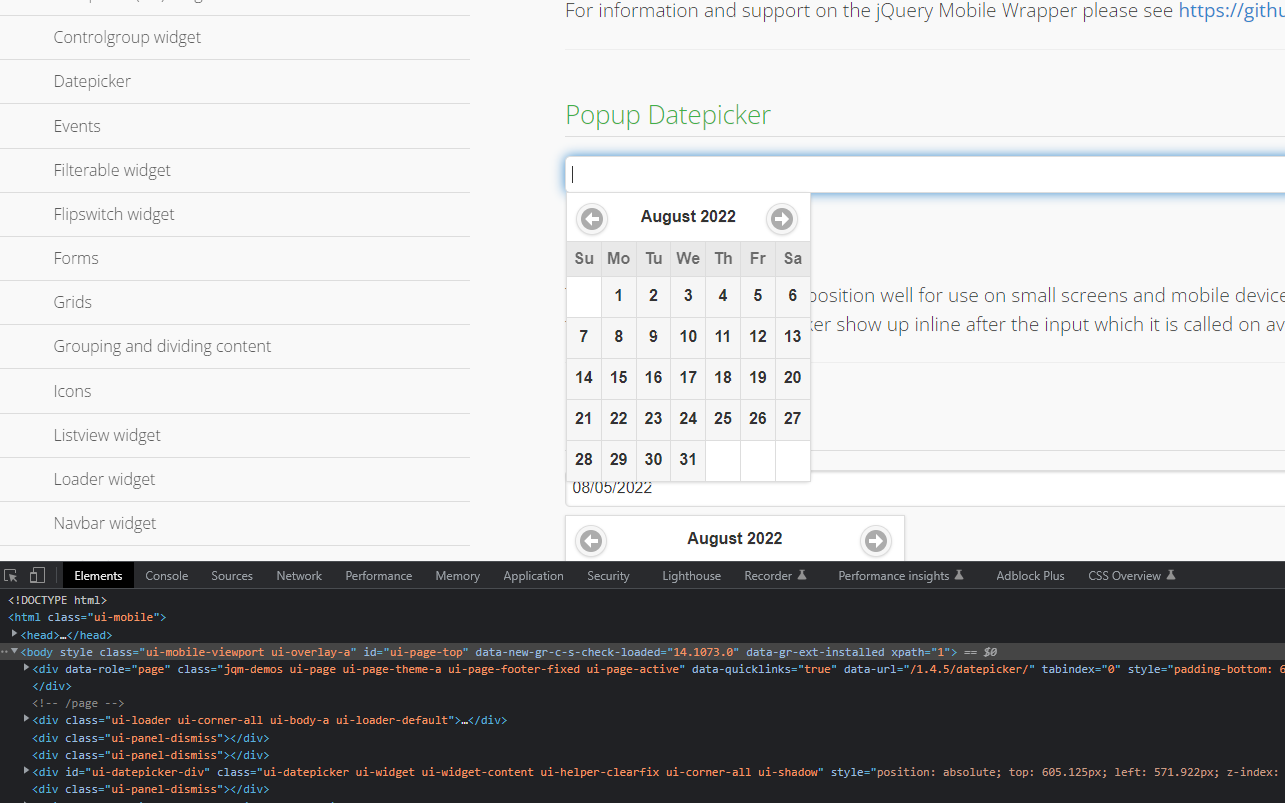Go to next month in popup datepicker
Viewport: 1285px width, 803px height.
tap(782, 218)
